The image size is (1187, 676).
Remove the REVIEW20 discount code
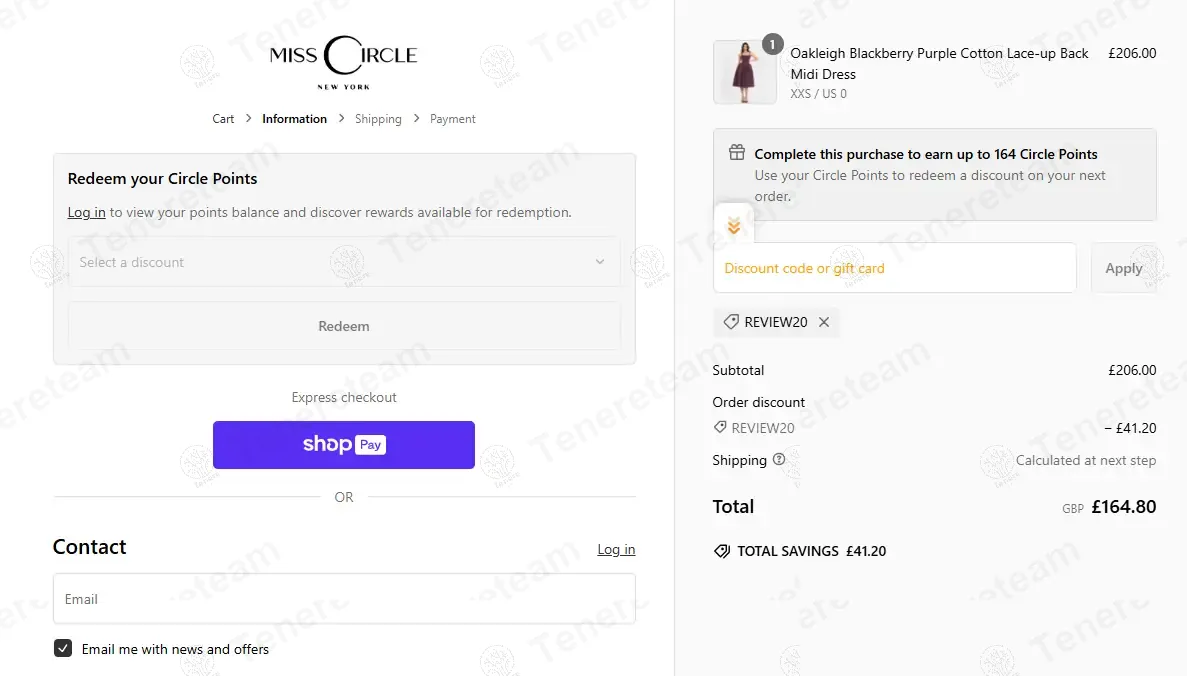[x=824, y=322]
